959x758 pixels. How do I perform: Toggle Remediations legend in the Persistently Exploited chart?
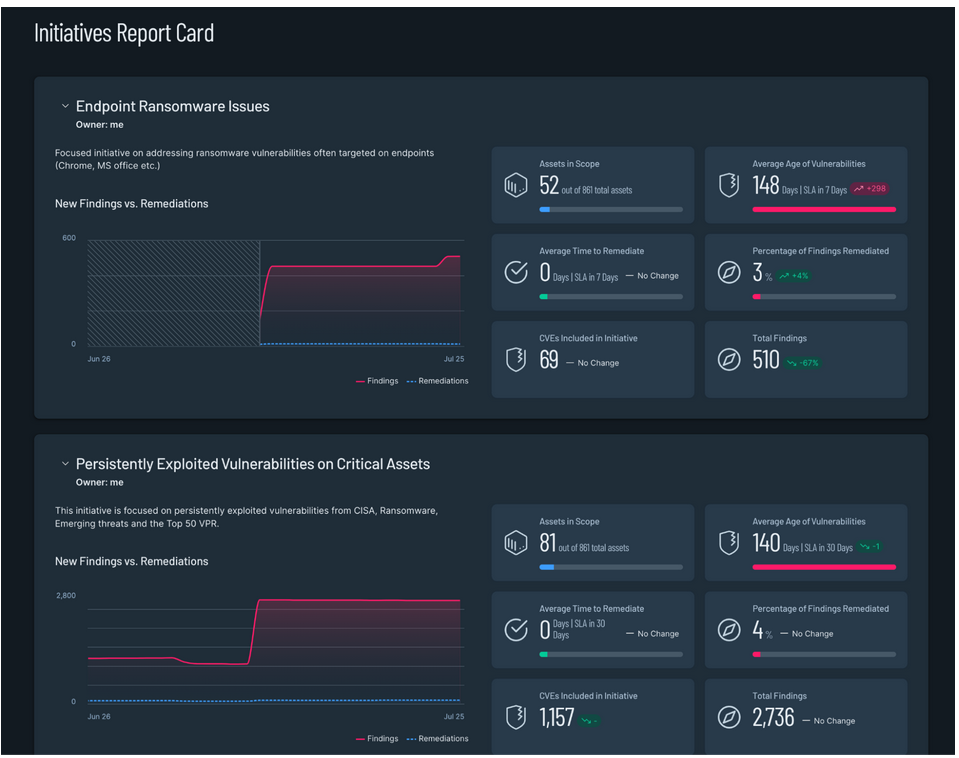click(x=437, y=739)
